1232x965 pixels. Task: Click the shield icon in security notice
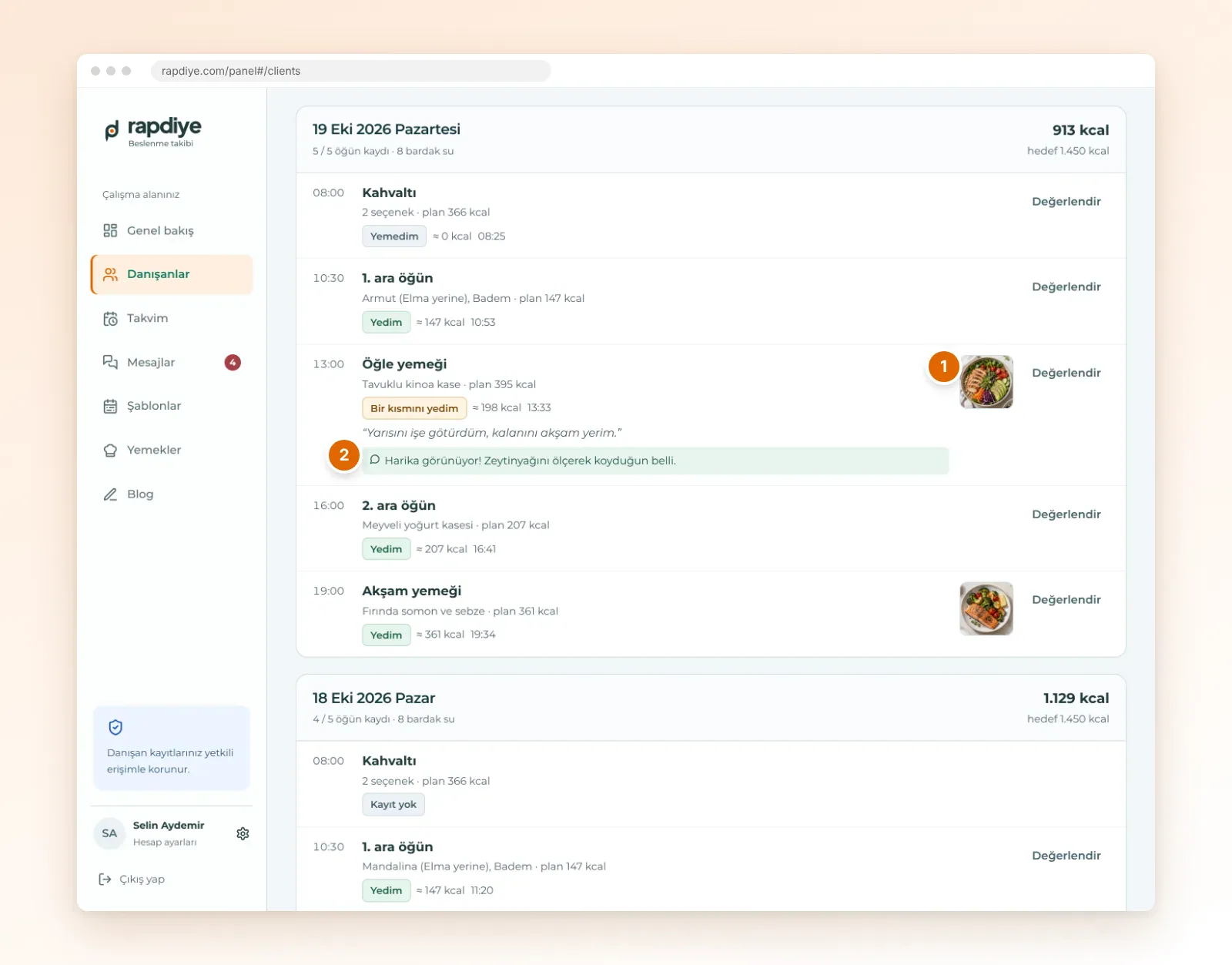click(115, 727)
